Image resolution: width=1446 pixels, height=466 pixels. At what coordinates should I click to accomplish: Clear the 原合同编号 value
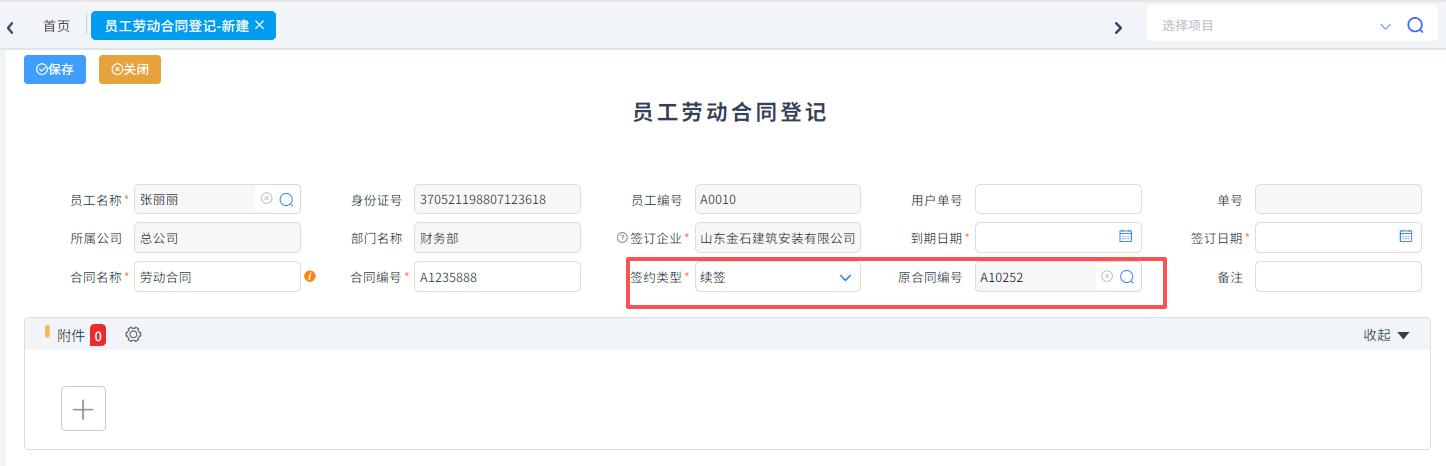coord(1107,276)
